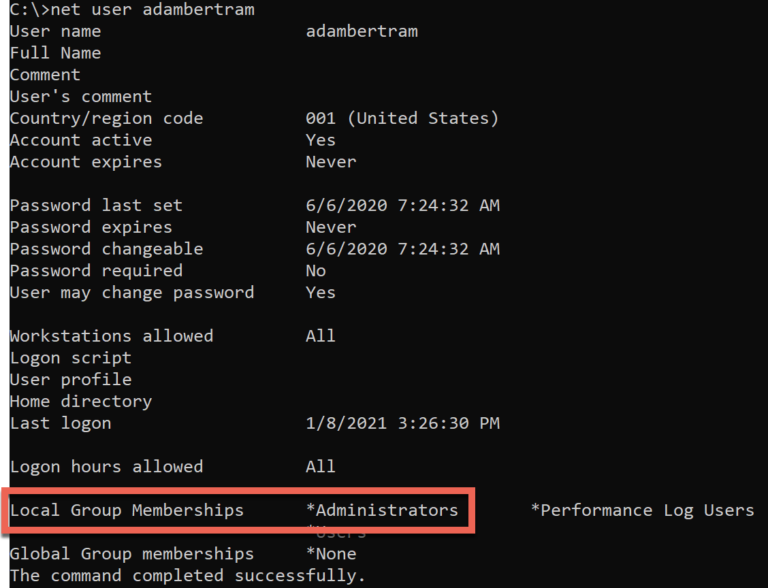Click the 'User may change password' Yes value
This screenshot has width=768, height=588.
tap(321, 293)
